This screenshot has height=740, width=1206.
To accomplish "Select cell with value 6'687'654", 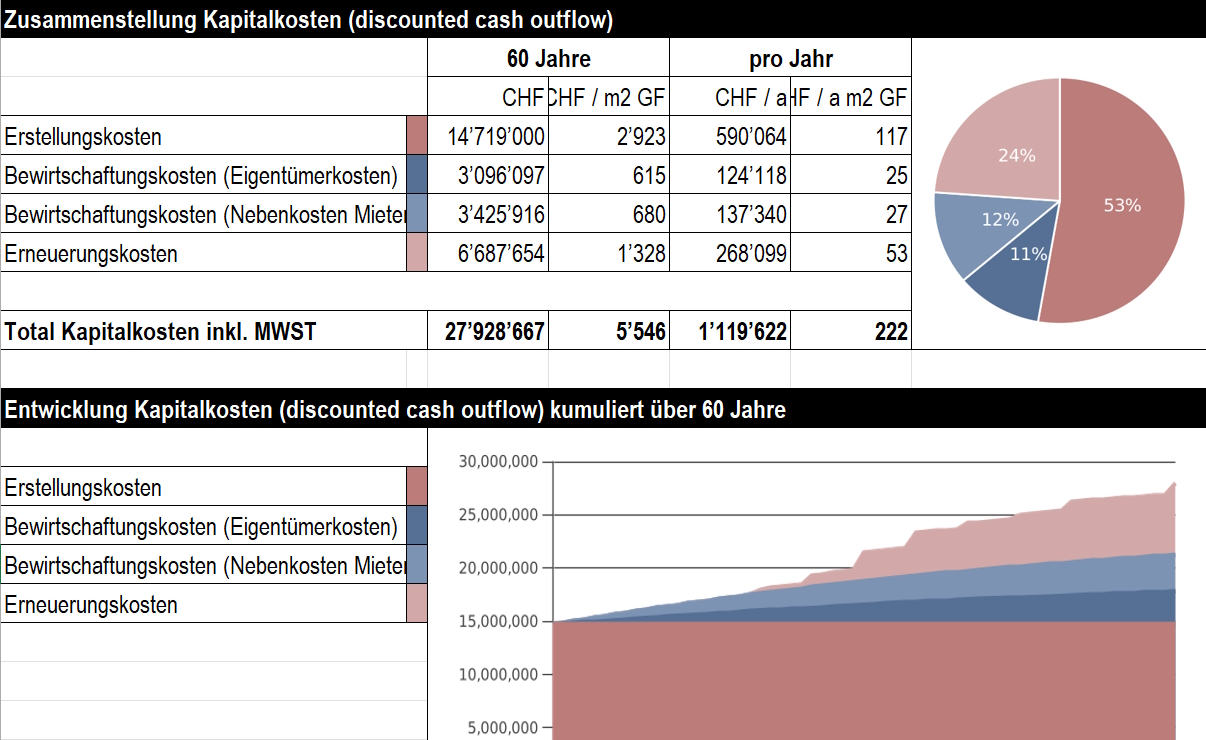I will pyautogui.click(x=488, y=252).
